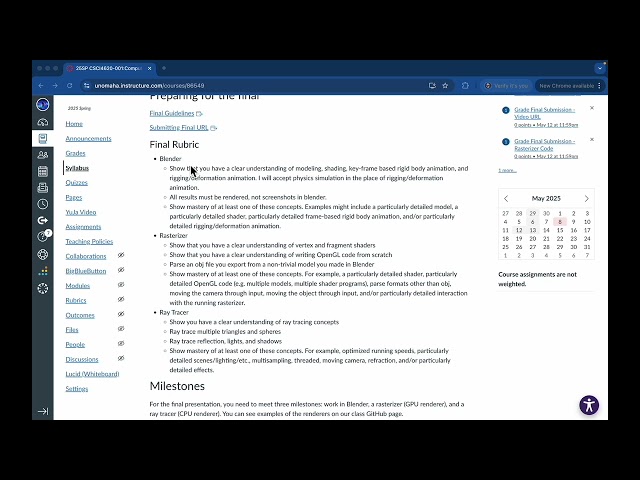This screenshot has height=480, width=640.
Task: Open the Account avatar in global navigation
Action: (x=42, y=104)
